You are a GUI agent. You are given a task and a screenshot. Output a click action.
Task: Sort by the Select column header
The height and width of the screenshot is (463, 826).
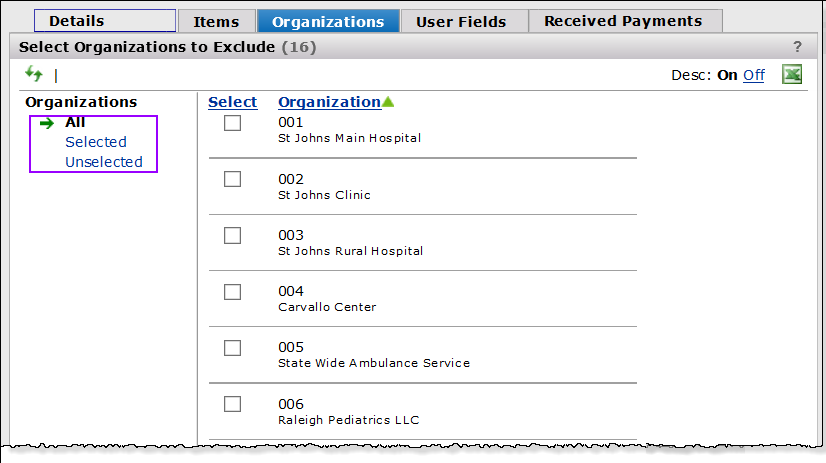click(x=232, y=102)
